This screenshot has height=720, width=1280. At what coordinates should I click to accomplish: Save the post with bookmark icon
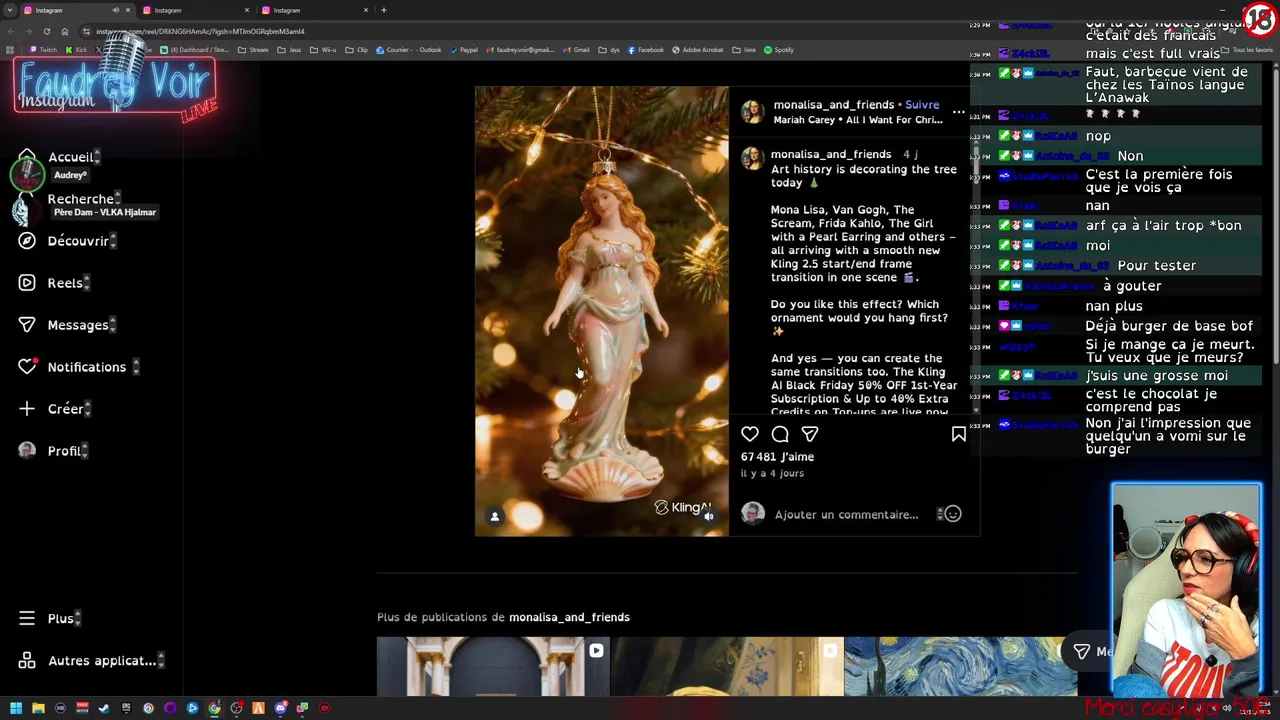[959, 434]
